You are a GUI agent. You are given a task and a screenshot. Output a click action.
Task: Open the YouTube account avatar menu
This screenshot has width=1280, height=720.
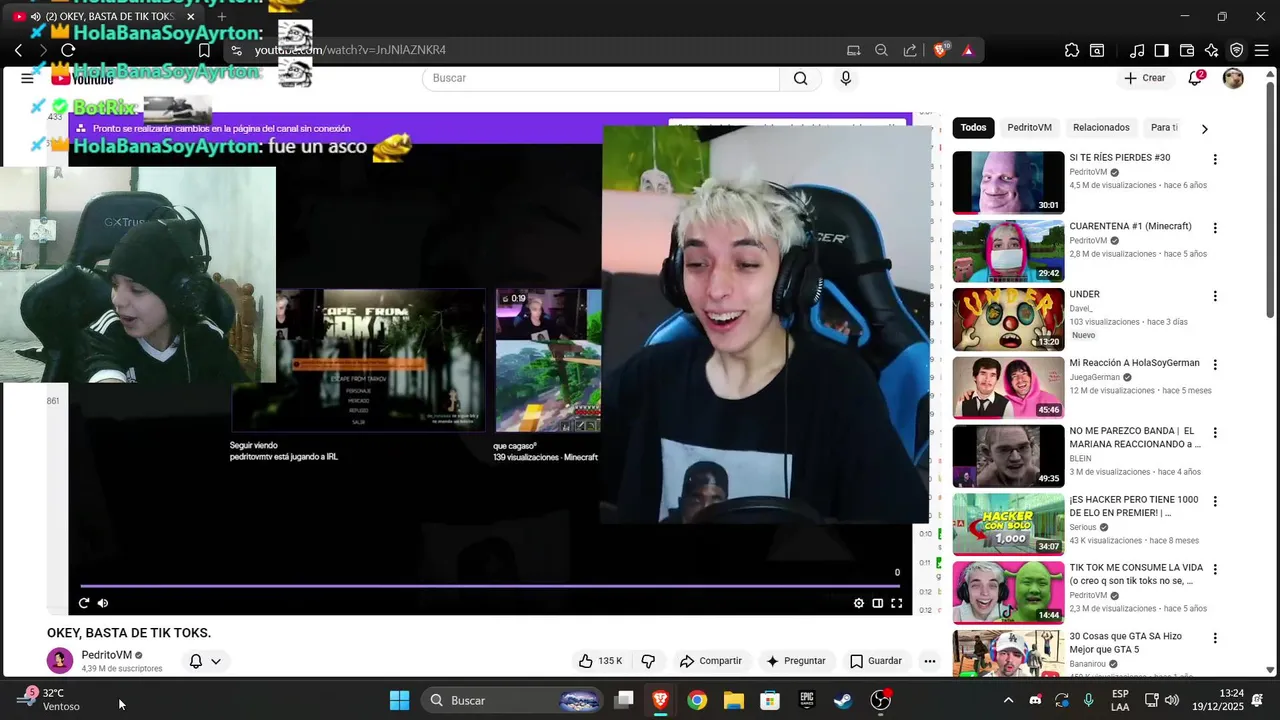(x=1234, y=78)
